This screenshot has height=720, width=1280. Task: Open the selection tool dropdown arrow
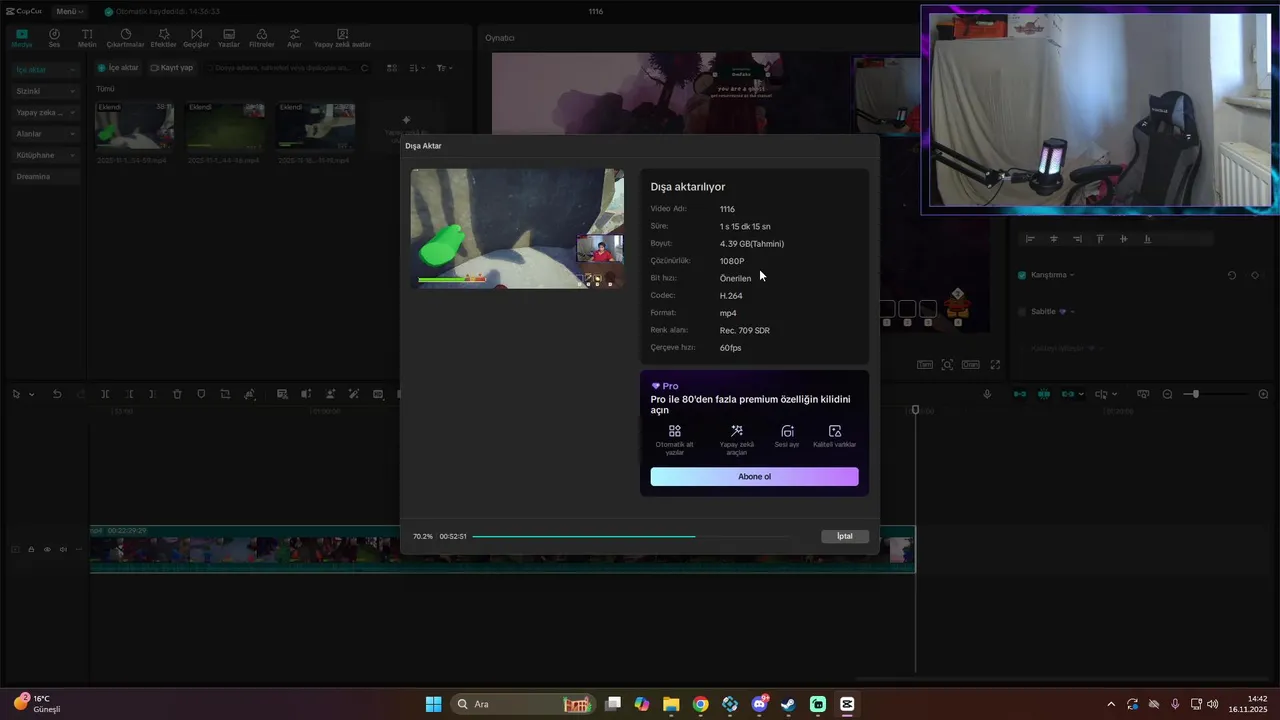pos(32,394)
